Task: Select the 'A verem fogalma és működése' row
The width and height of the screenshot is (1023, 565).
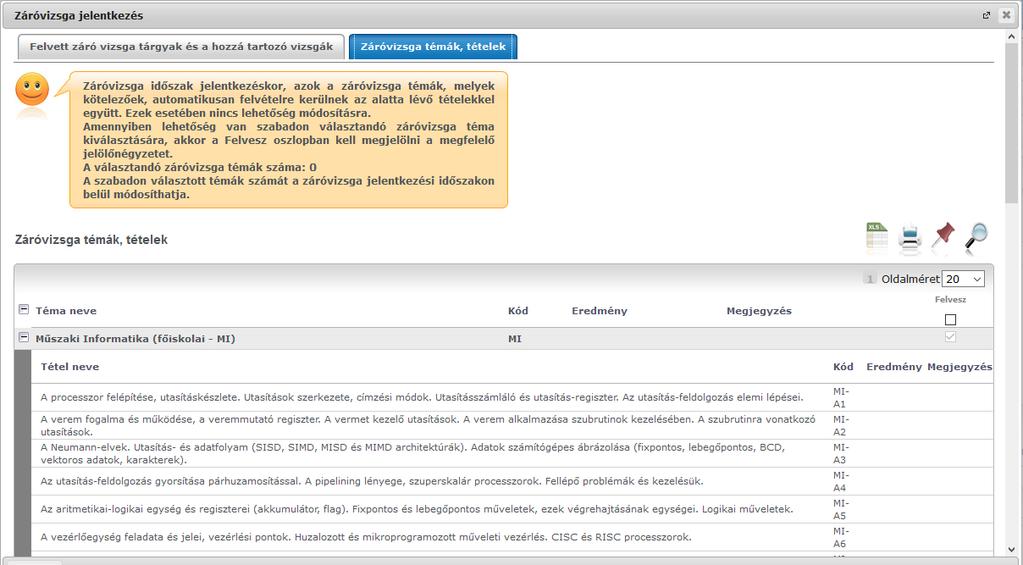Action: pos(512,425)
